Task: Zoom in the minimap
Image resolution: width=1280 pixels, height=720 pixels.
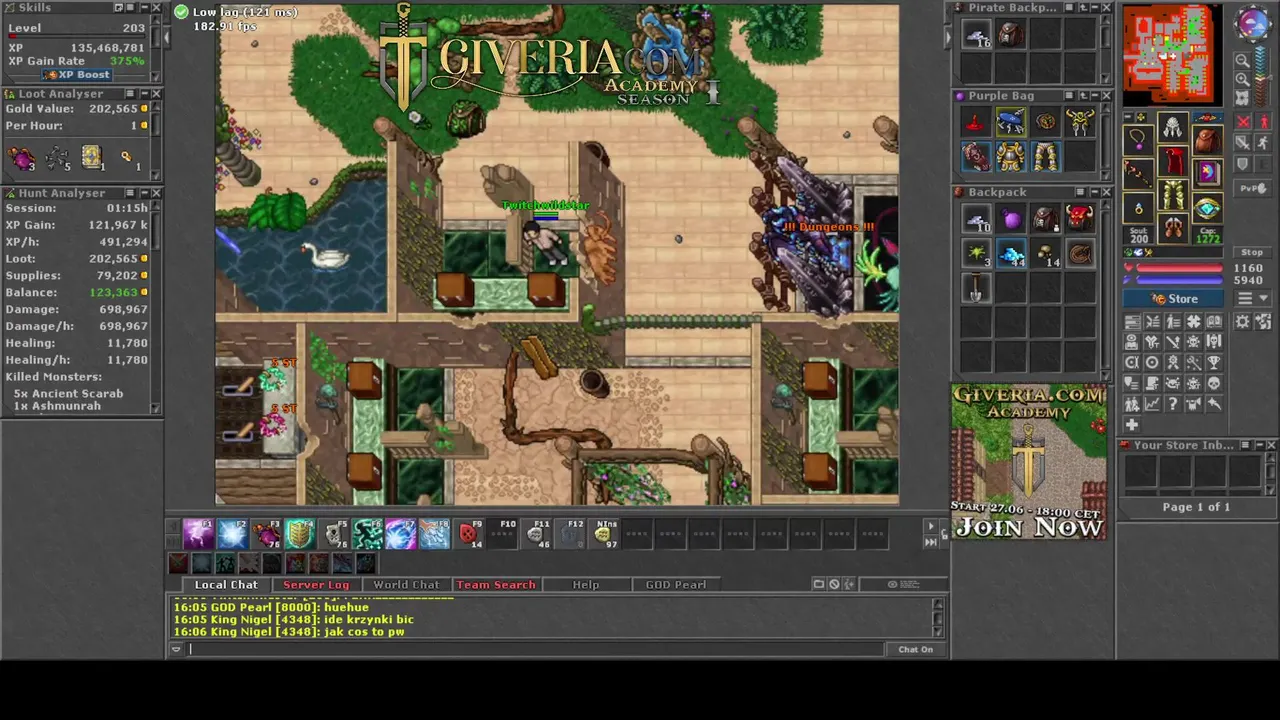Action: [x=1243, y=79]
